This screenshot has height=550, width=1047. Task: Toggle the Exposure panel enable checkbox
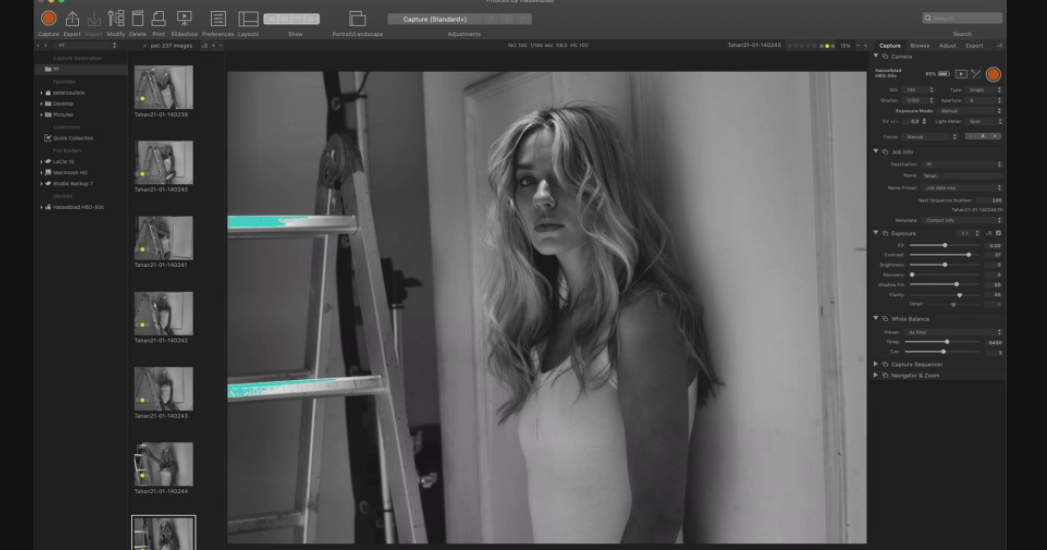pos(999,233)
